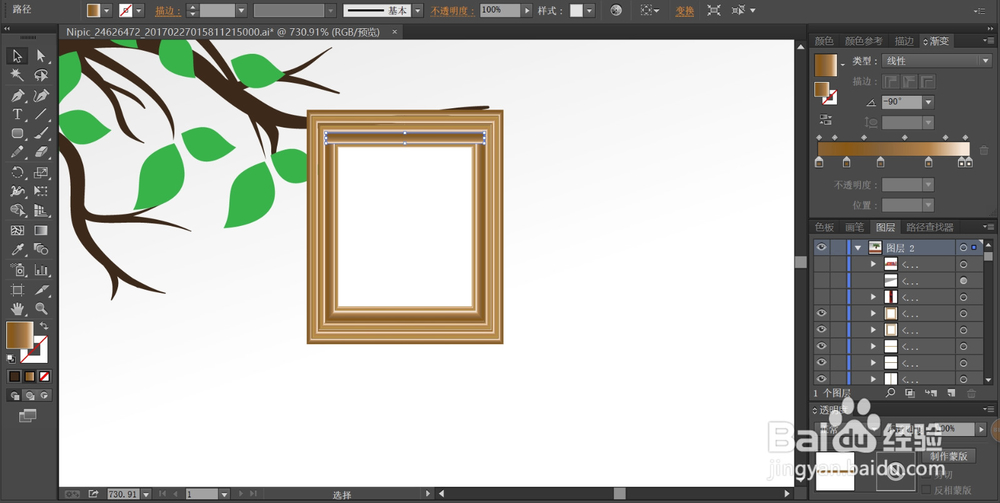Screen dimensions: 1000x503
Task: Close the Nipic document tab
Action: (395, 31)
